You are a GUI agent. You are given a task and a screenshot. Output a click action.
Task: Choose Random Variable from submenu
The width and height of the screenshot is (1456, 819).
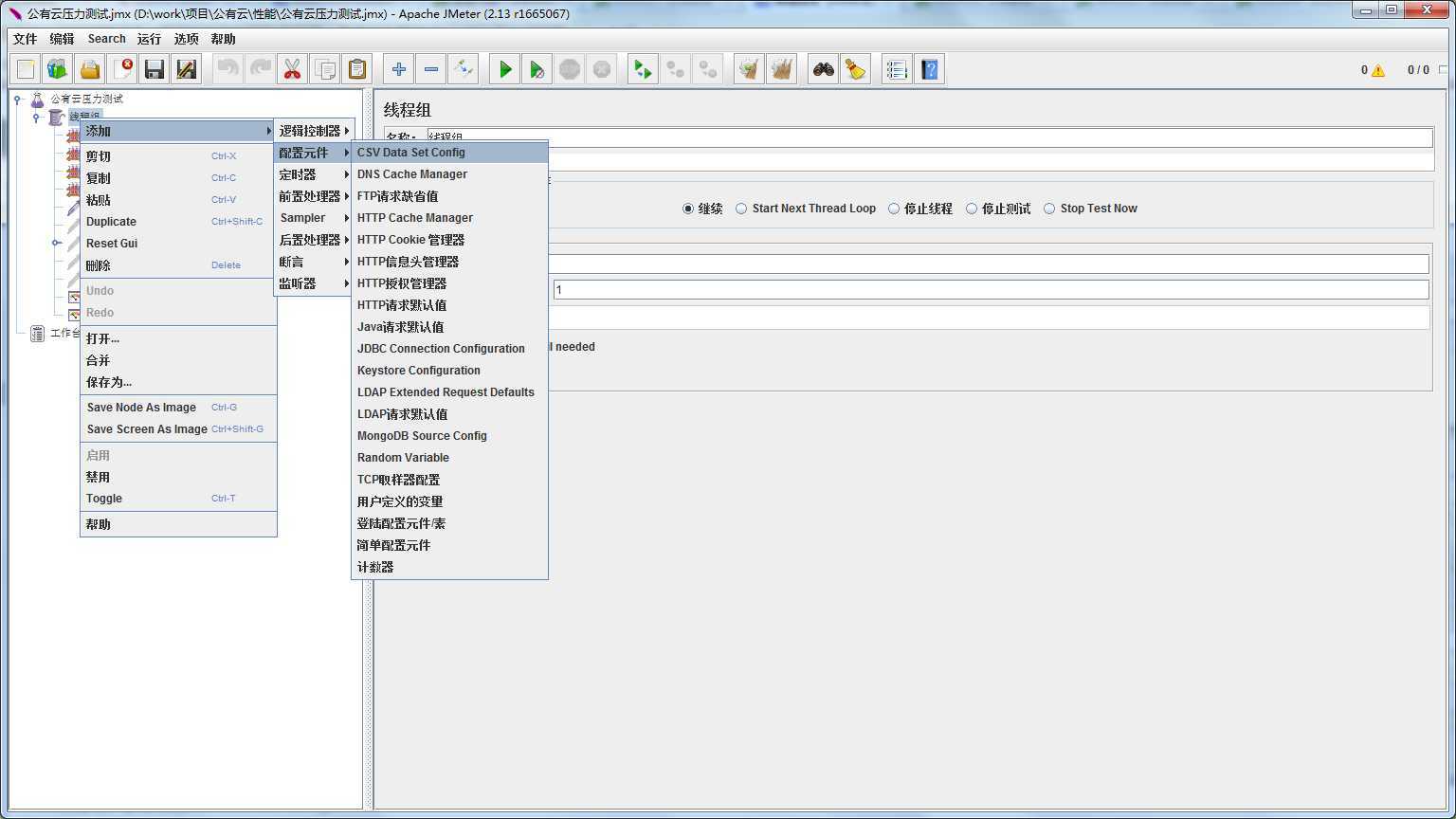(449, 458)
